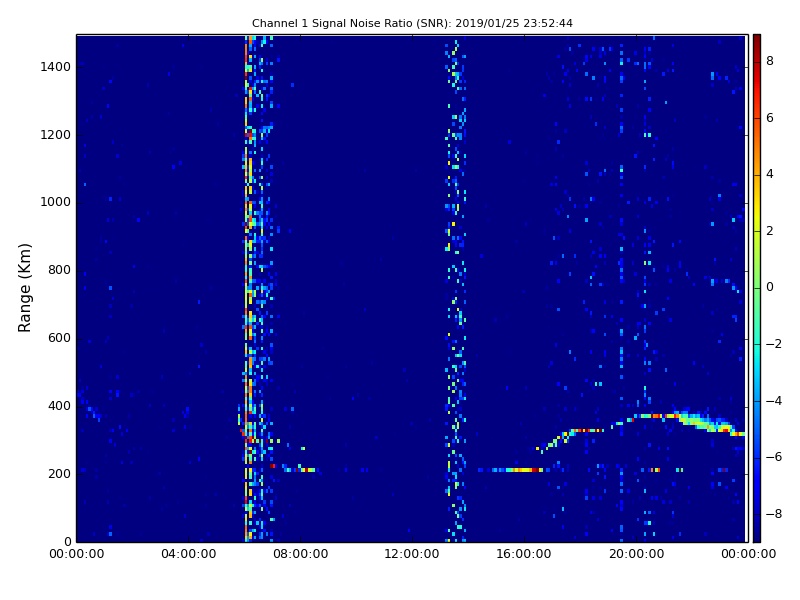Click the vertical interference stripe near 06:00

pyautogui.click(x=248, y=288)
